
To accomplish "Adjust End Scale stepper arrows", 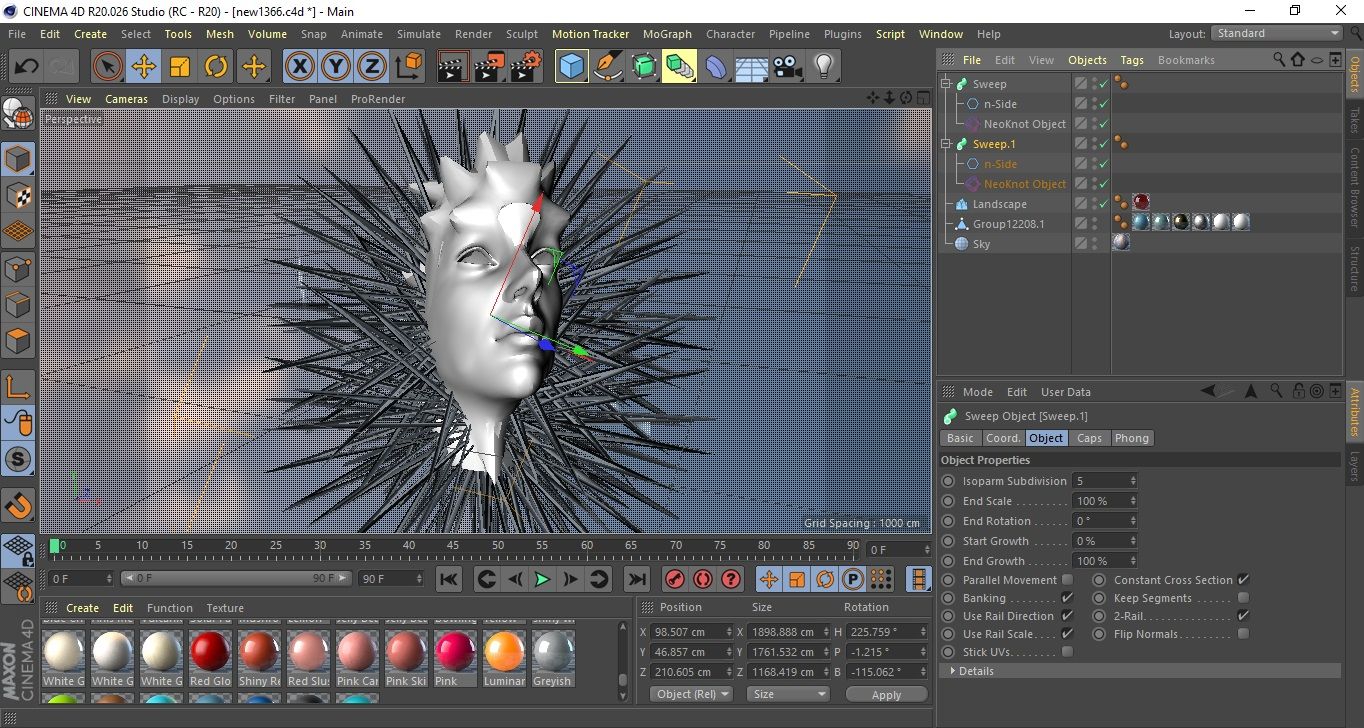I will (1132, 501).
